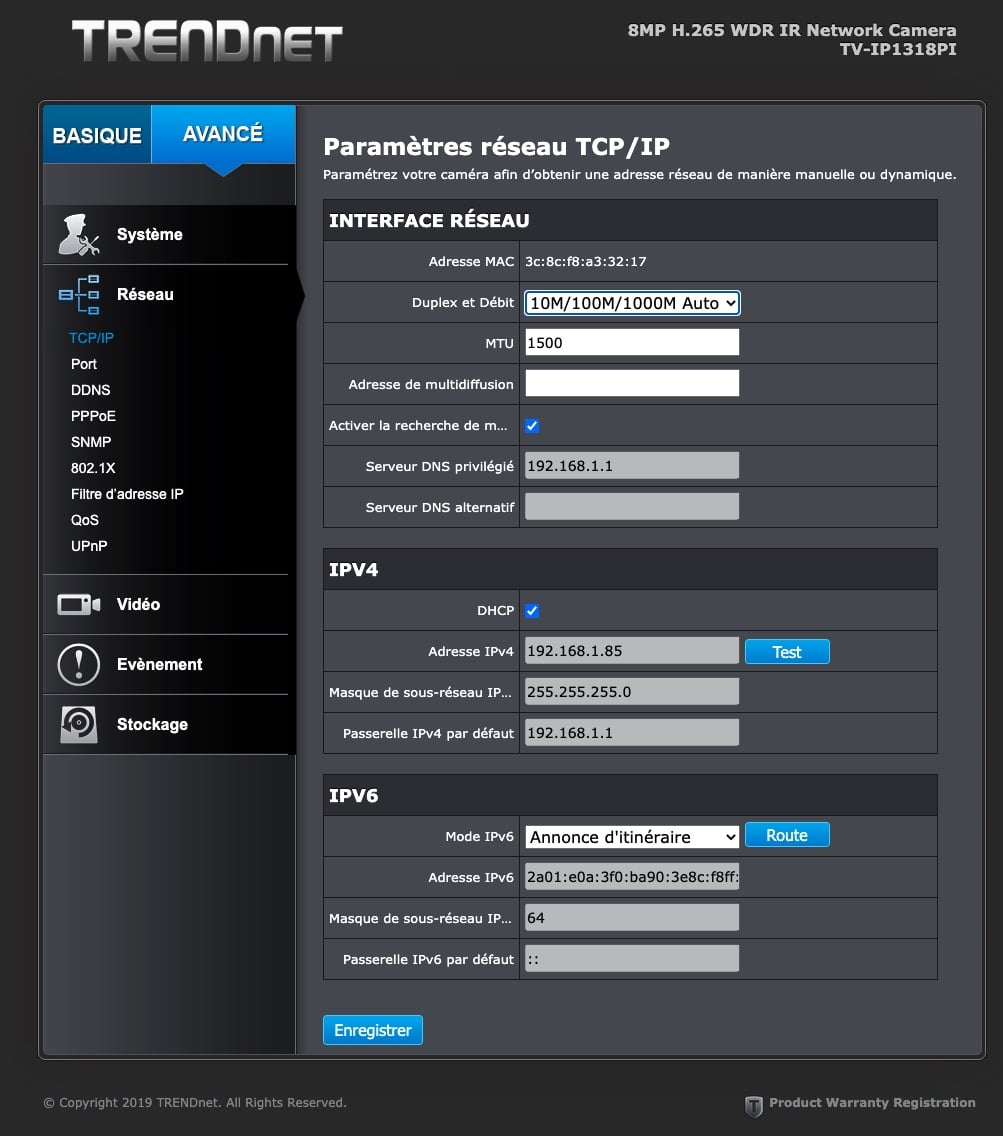Click into the MTU input field
1003x1136 pixels.
[632, 343]
